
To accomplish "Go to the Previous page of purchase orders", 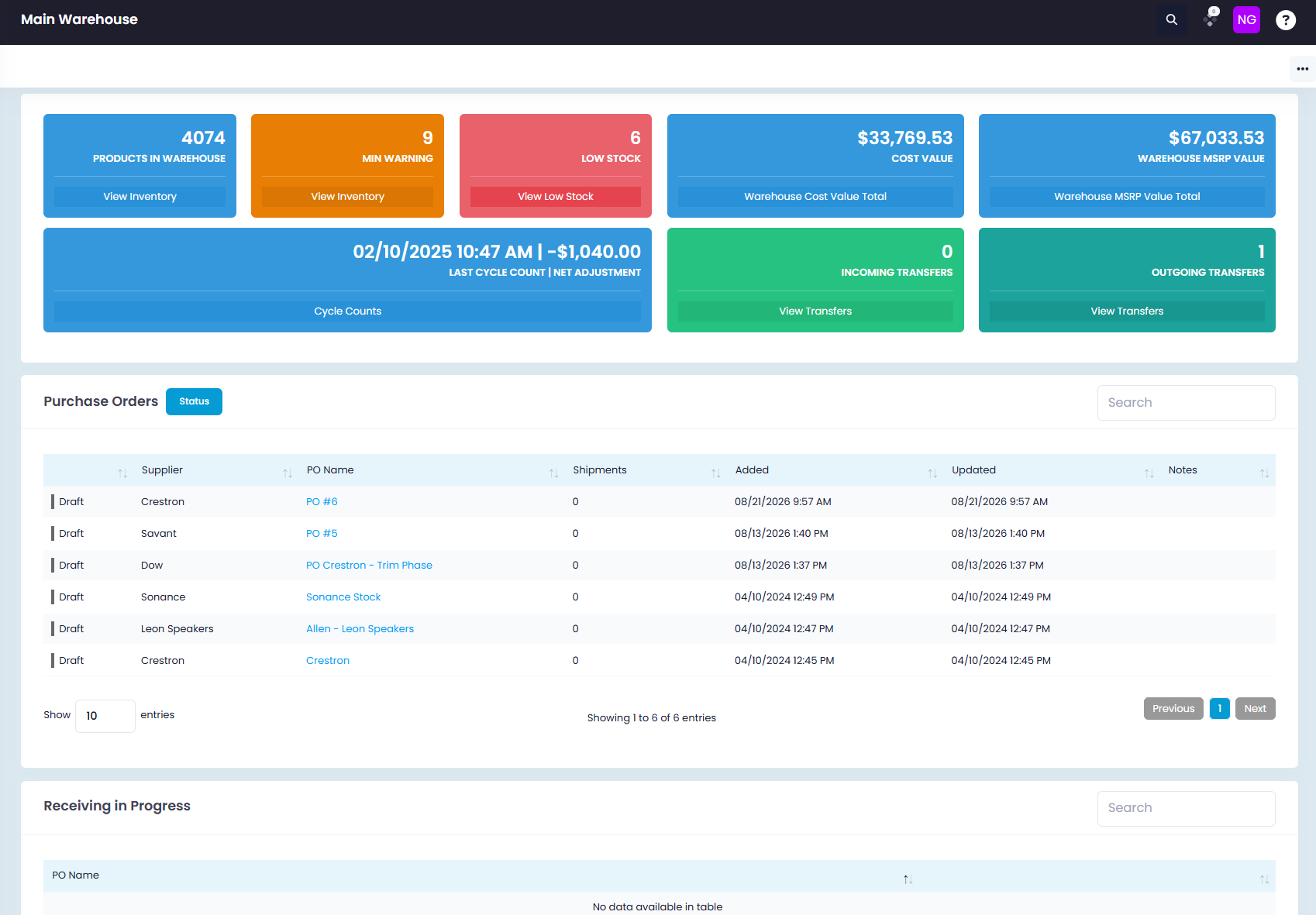I will click(1173, 709).
